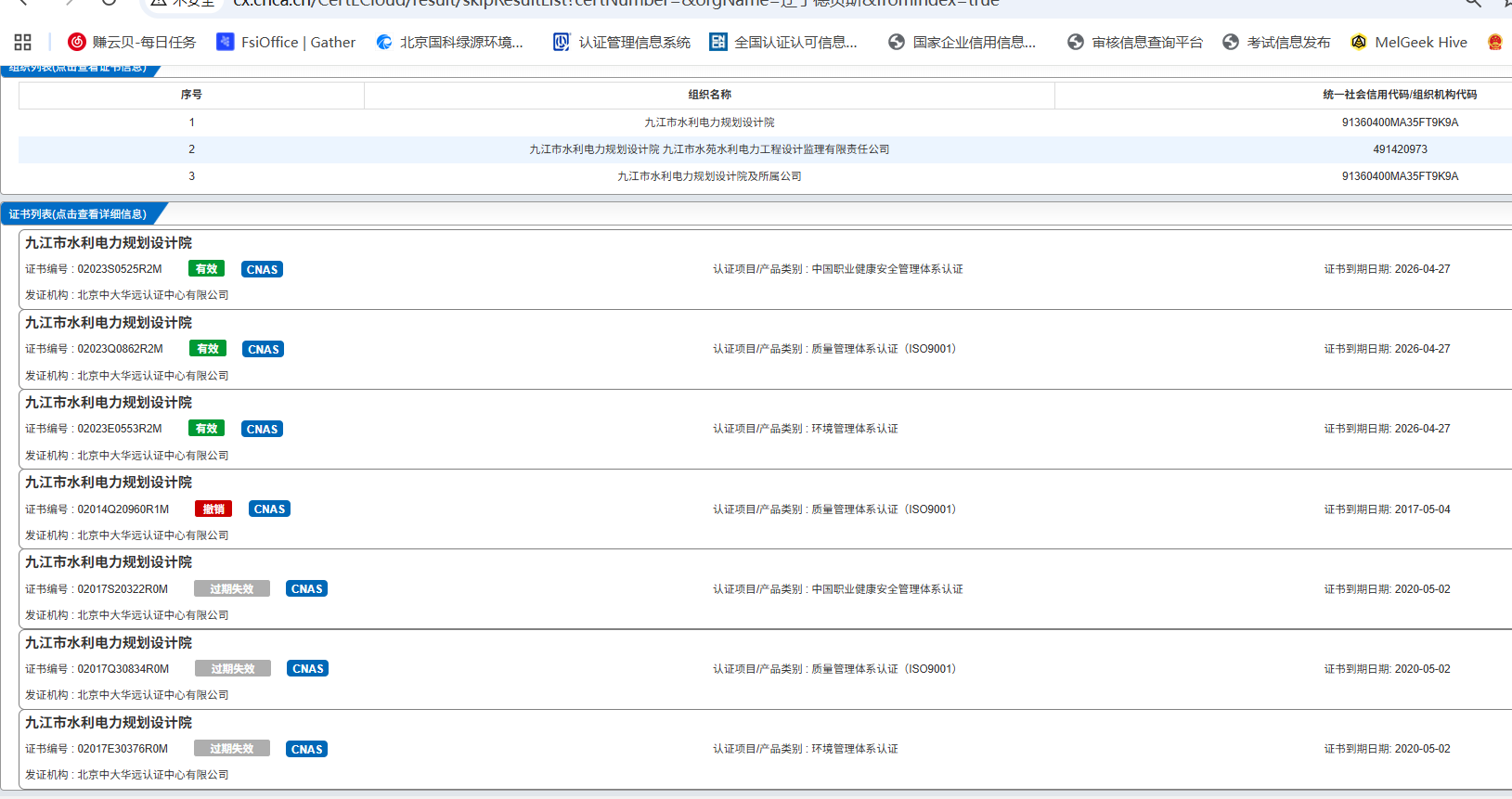Click the 证书列表(点击查看详细信息) section tab
1512x799 pixels.
[78, 214]
